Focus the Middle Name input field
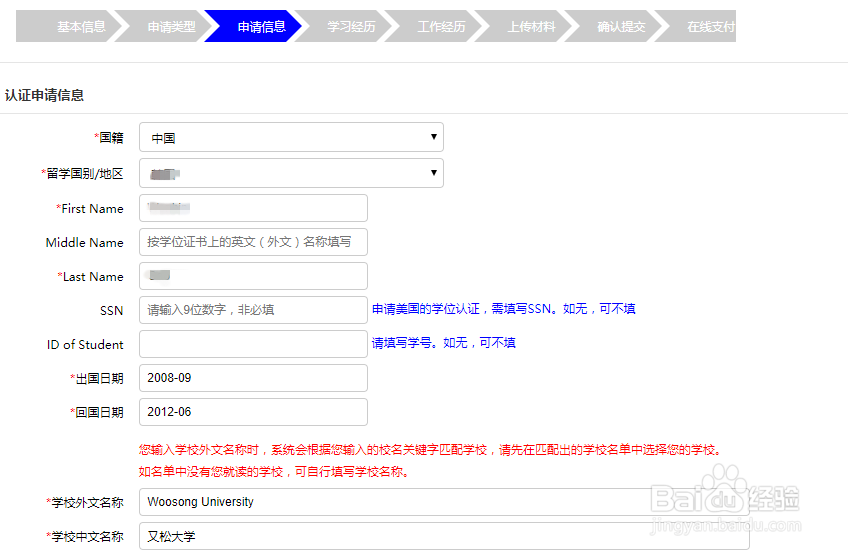The image size is (848, 554). [253, 242]
